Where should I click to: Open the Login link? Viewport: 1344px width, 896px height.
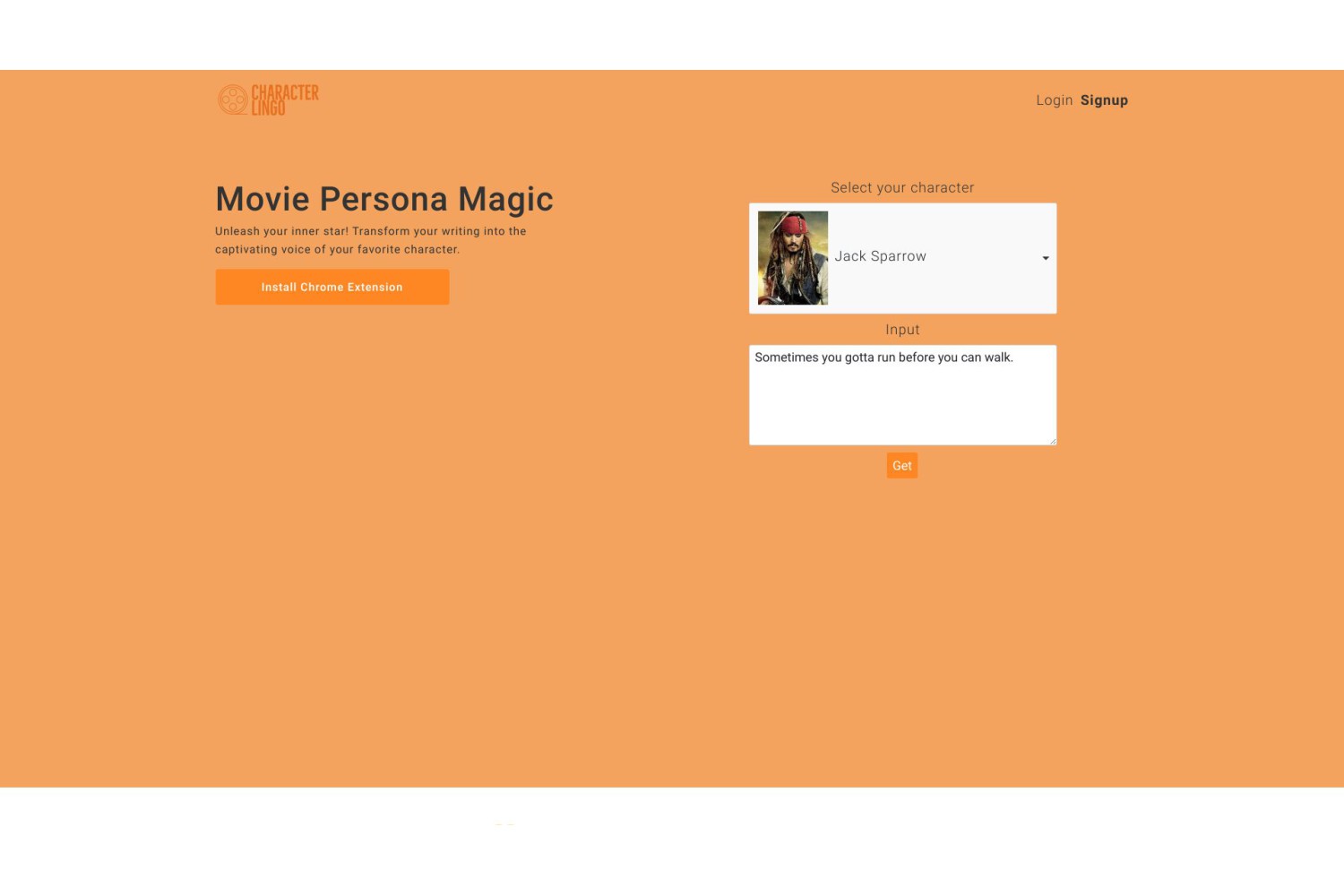(x=1054, y=100)
